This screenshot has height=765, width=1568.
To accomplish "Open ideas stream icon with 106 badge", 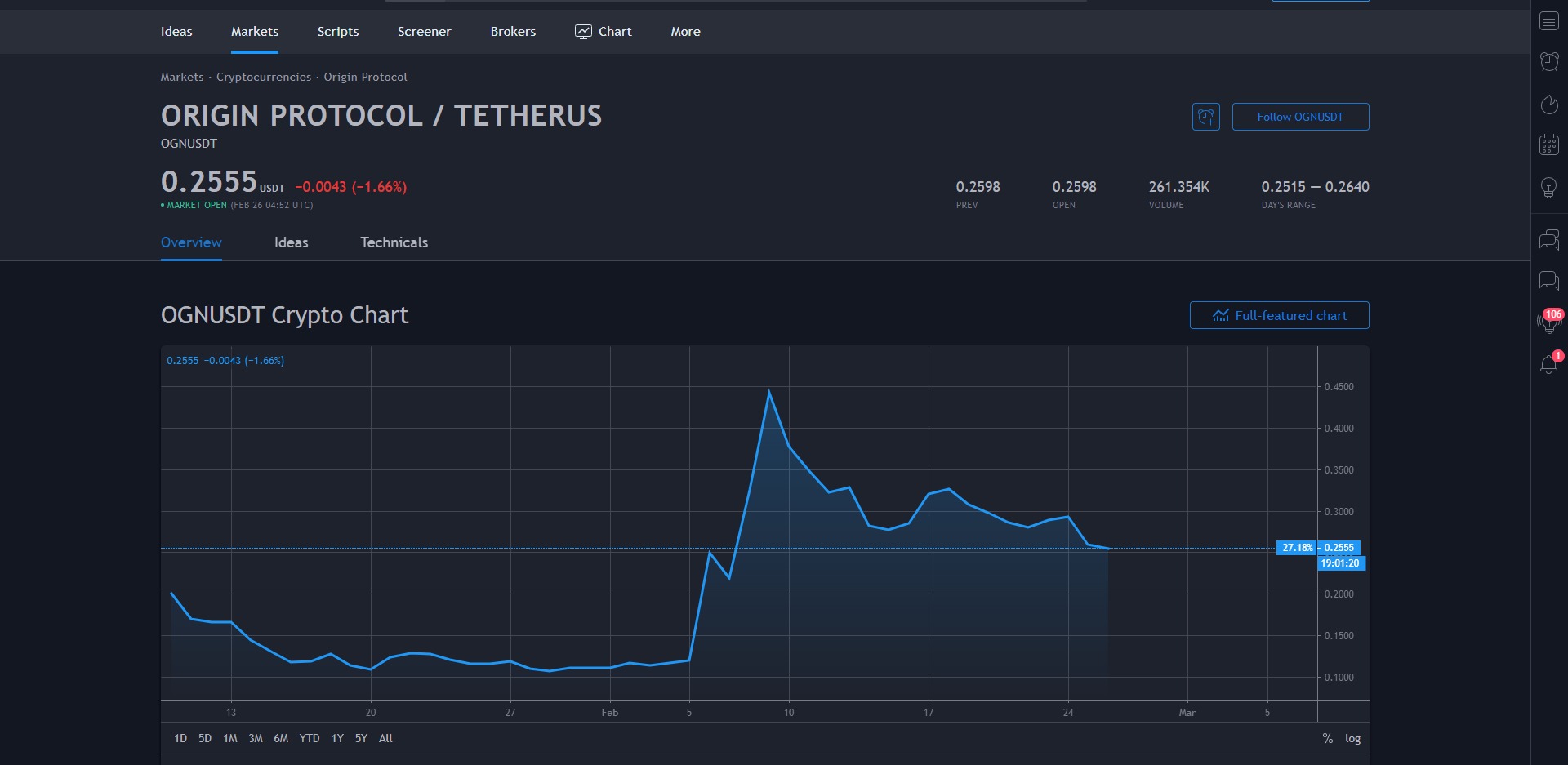I will (x=1548, y=321).
